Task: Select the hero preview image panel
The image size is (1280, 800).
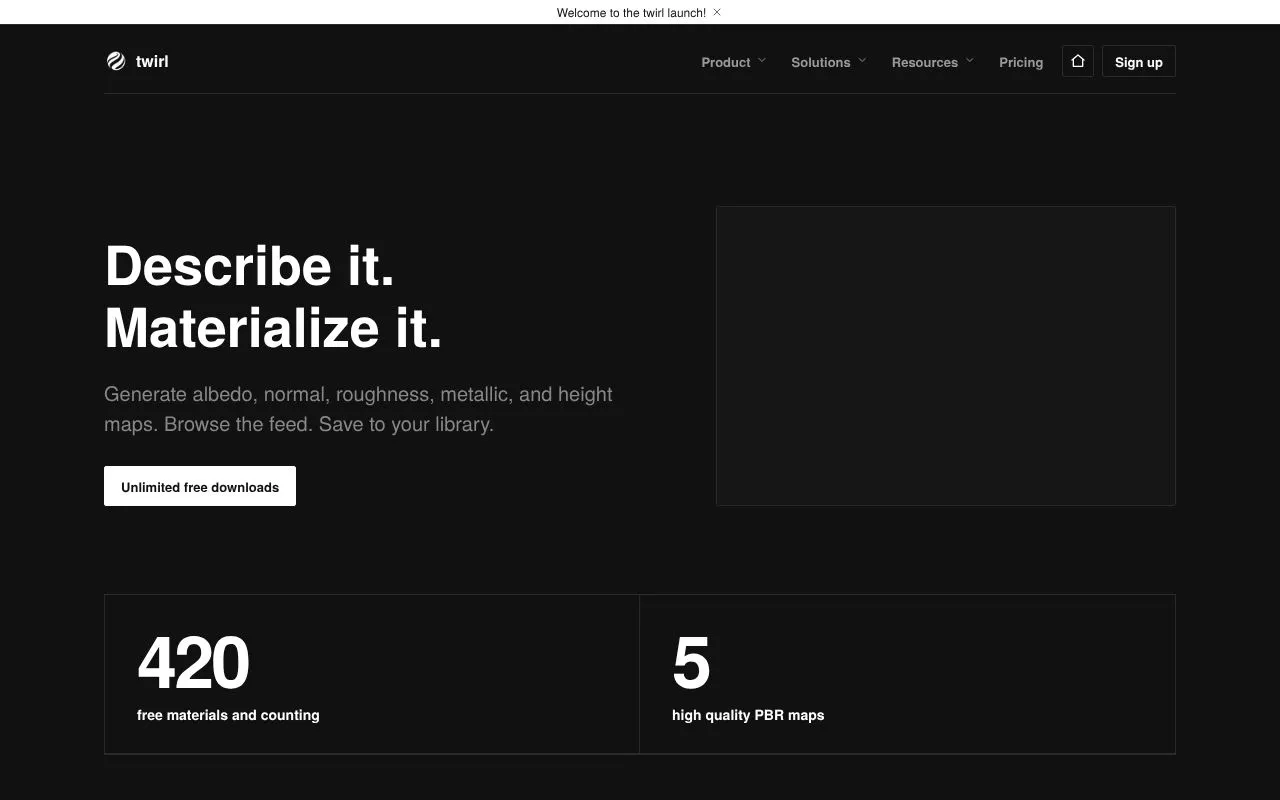Action: coord(946,356)
